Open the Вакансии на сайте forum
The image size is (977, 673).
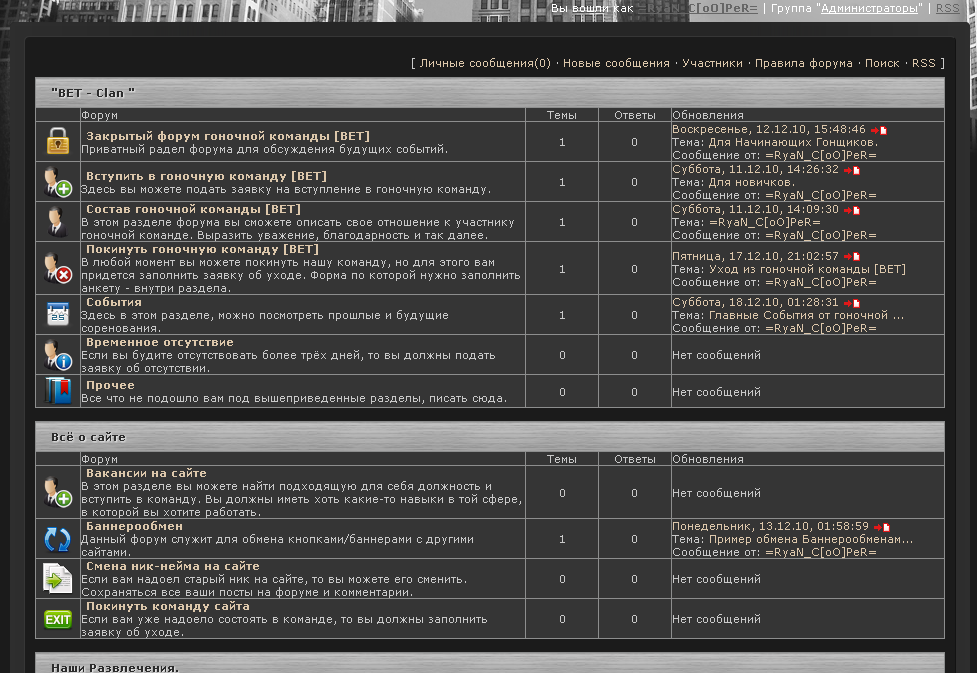(146, 473)
